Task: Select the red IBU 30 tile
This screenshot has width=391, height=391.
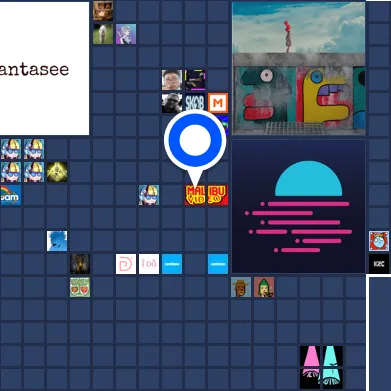Action: point(218,195)
